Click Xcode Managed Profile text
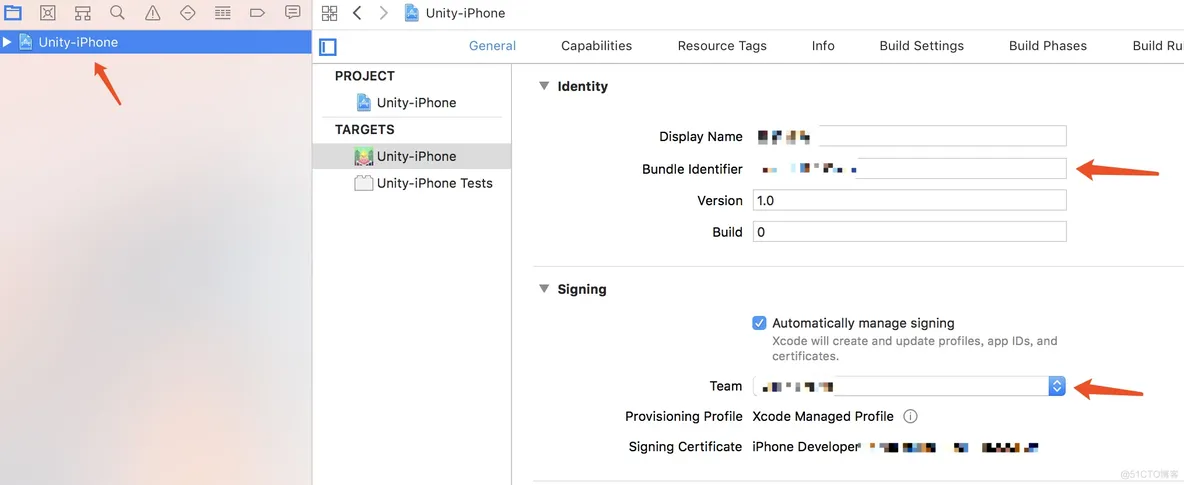The image size is (1184, 485). [x=823, y=416]
